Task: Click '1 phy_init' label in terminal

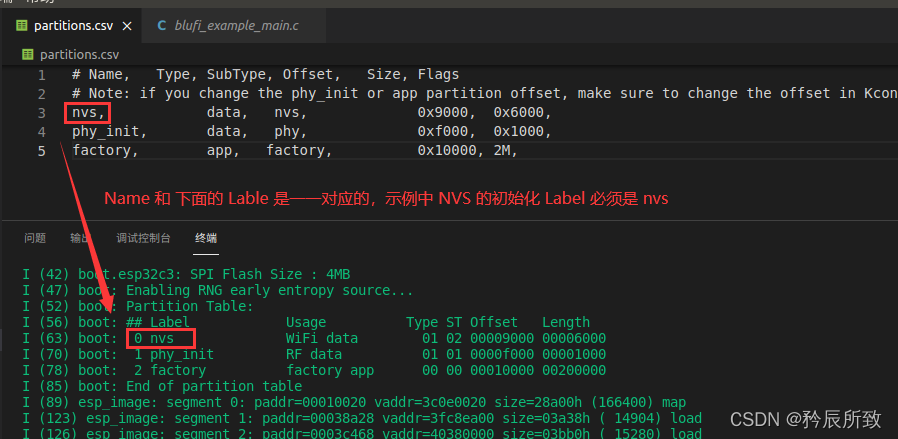Action: [174, 354]
